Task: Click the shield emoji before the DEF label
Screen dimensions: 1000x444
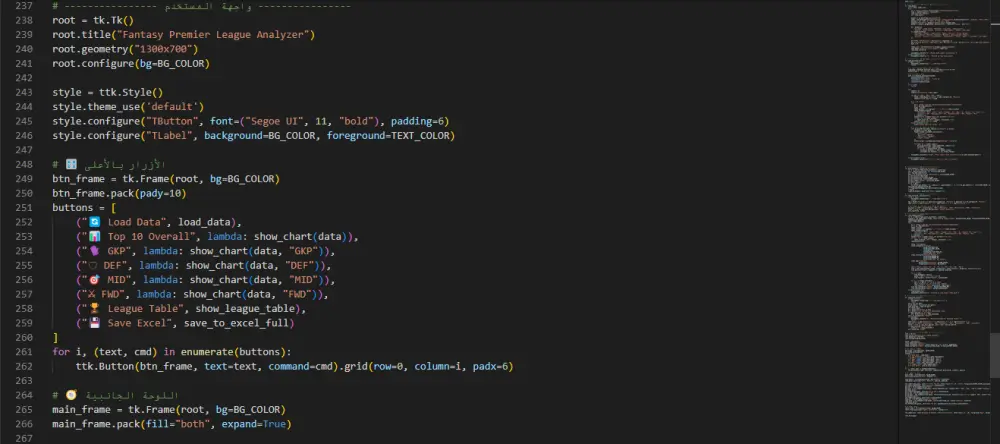Action: coord(92,265)
